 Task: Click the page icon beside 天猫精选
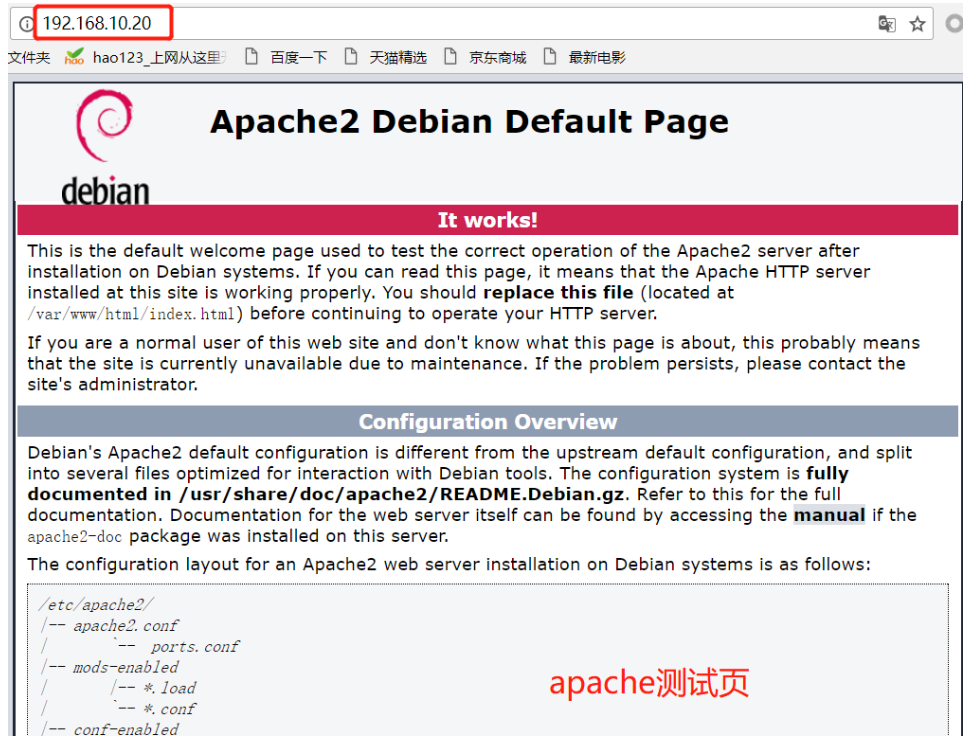[350, 57]
